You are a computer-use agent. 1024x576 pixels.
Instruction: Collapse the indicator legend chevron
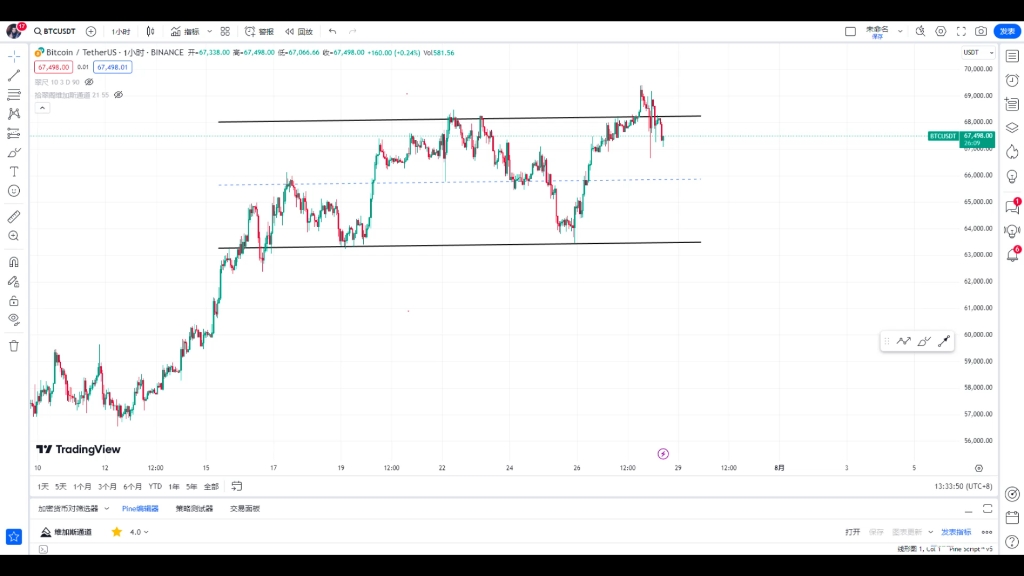pyautogui.click(x=42, y=108)
